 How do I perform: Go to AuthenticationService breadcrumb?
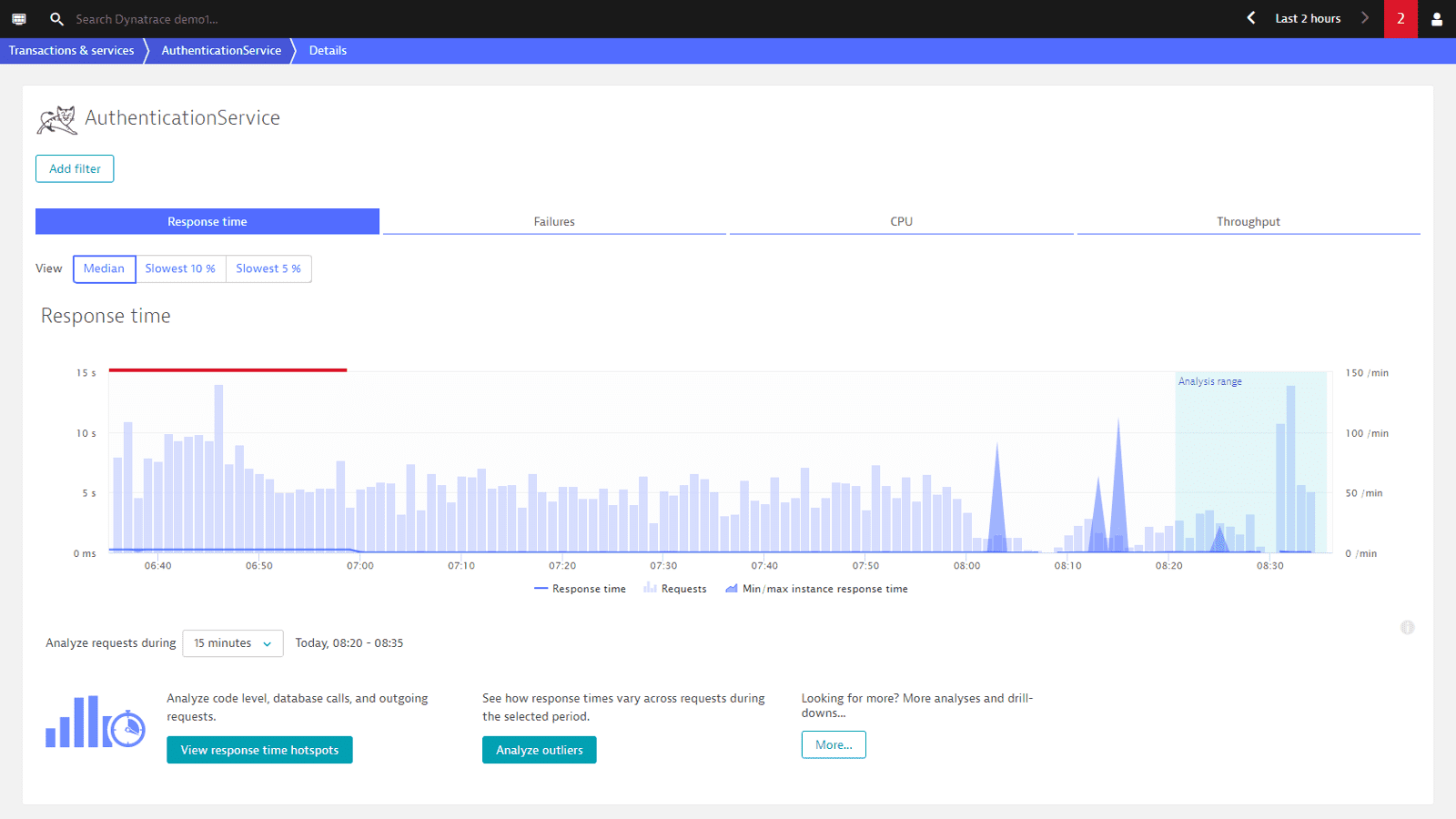221,51
